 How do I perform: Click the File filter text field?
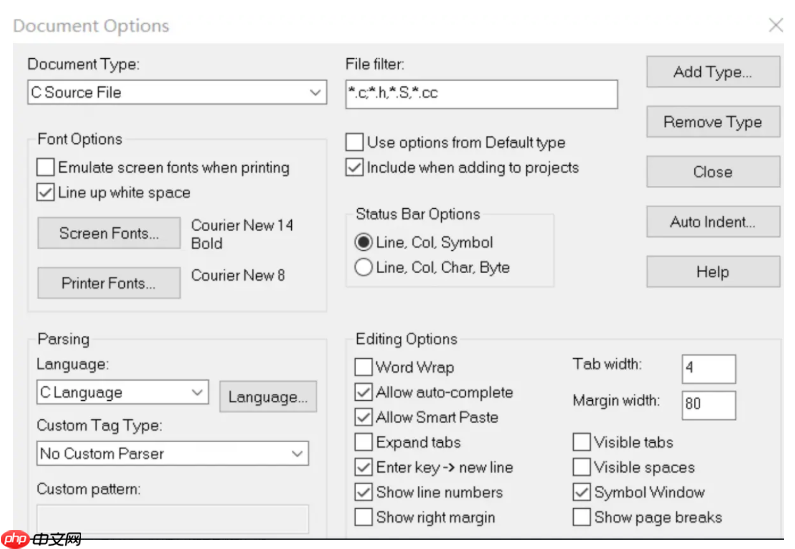(480, 93)
